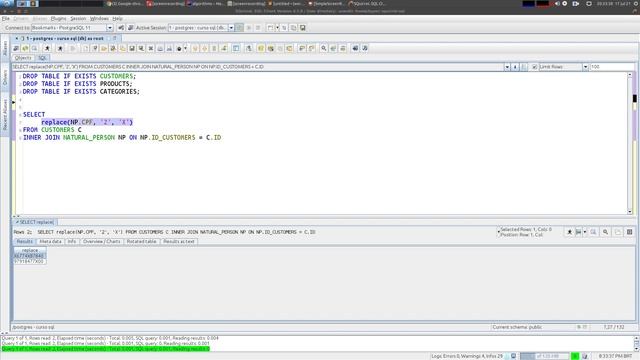Open the Drivers side panel tab
Image resolution: width=640 pixels, height=360 pixels.
(5, 77)
